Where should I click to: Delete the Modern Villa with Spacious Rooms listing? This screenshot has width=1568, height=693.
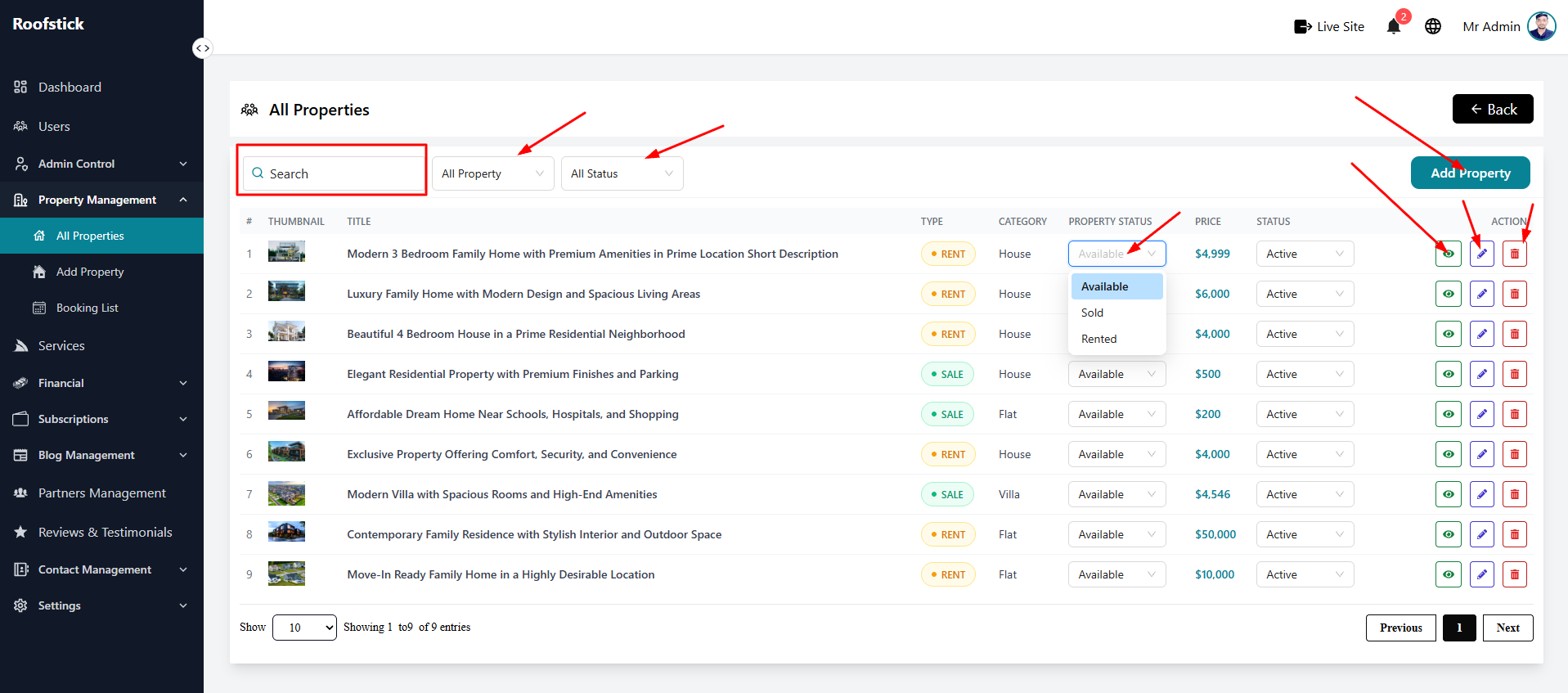click(x=1515, y=494)
